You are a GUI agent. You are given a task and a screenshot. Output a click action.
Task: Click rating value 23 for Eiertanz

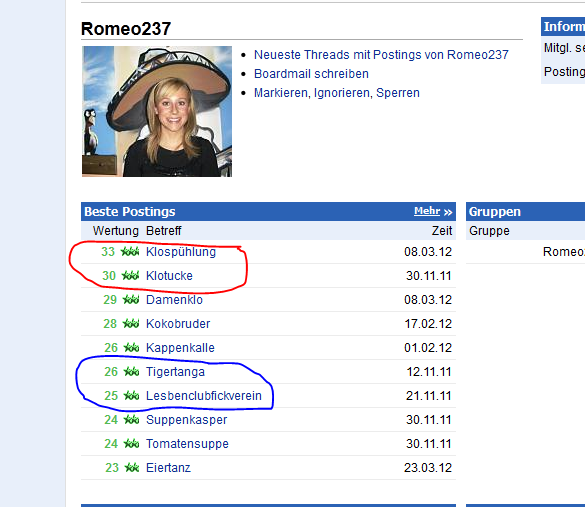click(112, 467)
